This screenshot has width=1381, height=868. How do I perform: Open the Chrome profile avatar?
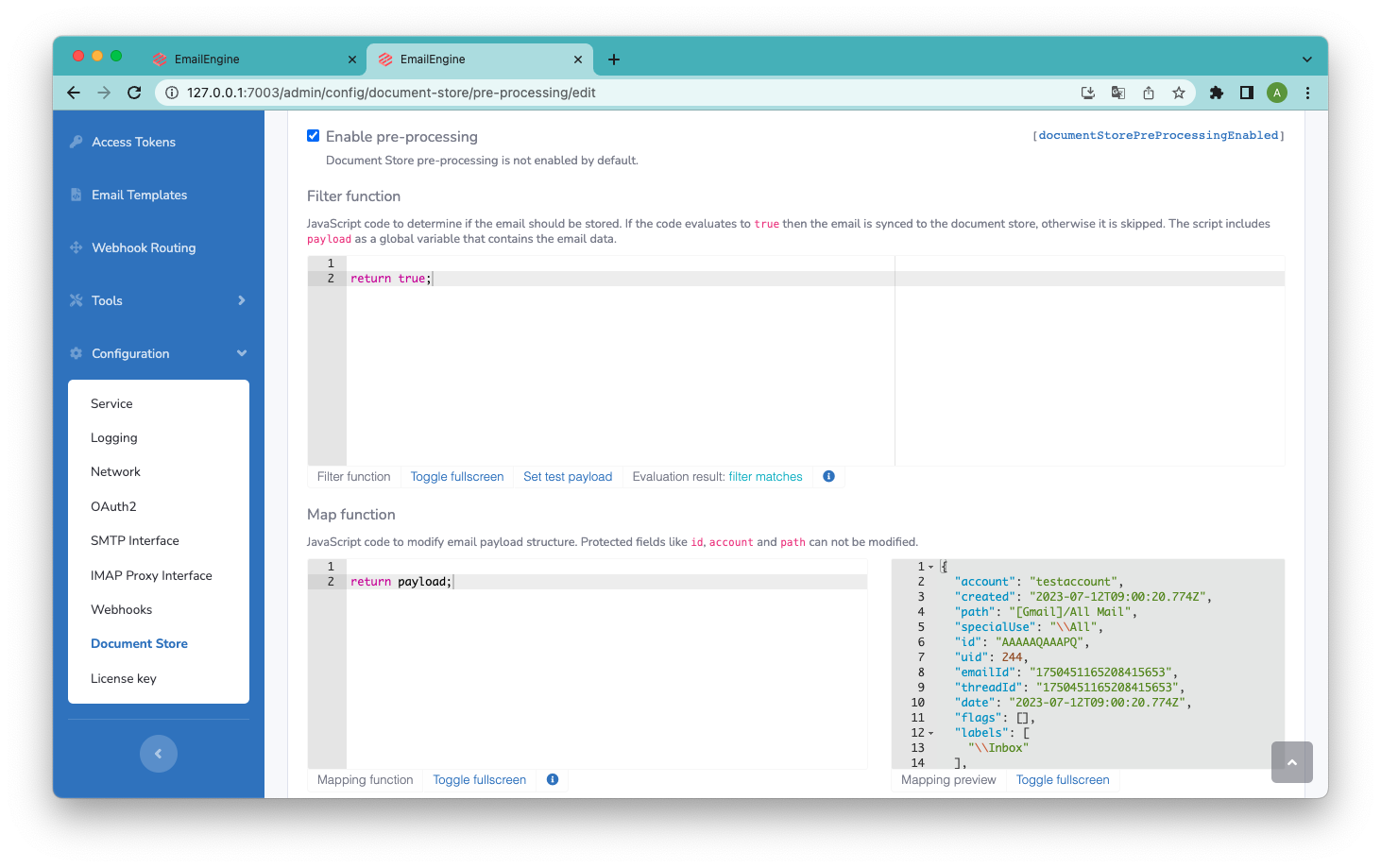click(x=1277, y=93)
